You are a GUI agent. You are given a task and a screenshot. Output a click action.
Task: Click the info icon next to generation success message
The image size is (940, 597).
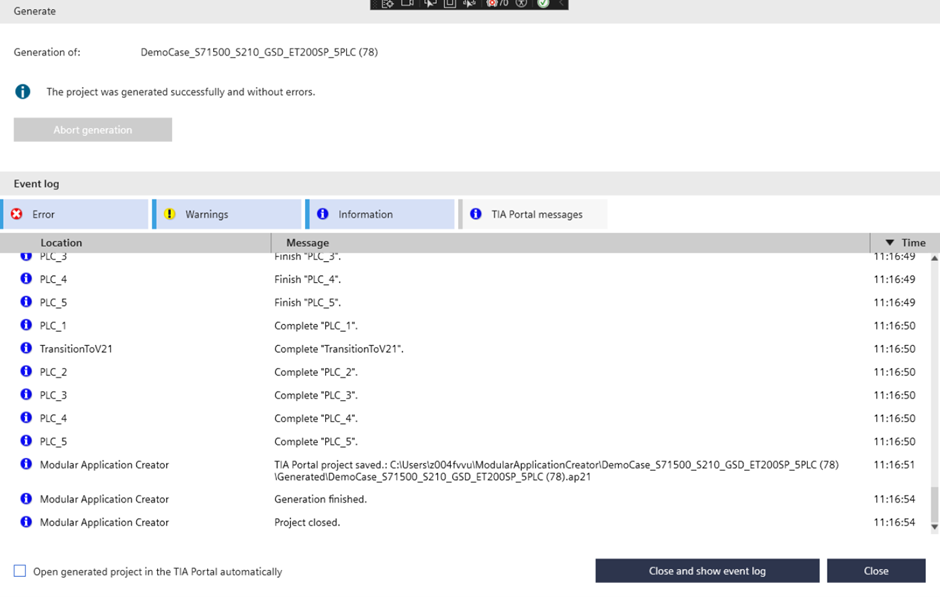click(22, 92)
